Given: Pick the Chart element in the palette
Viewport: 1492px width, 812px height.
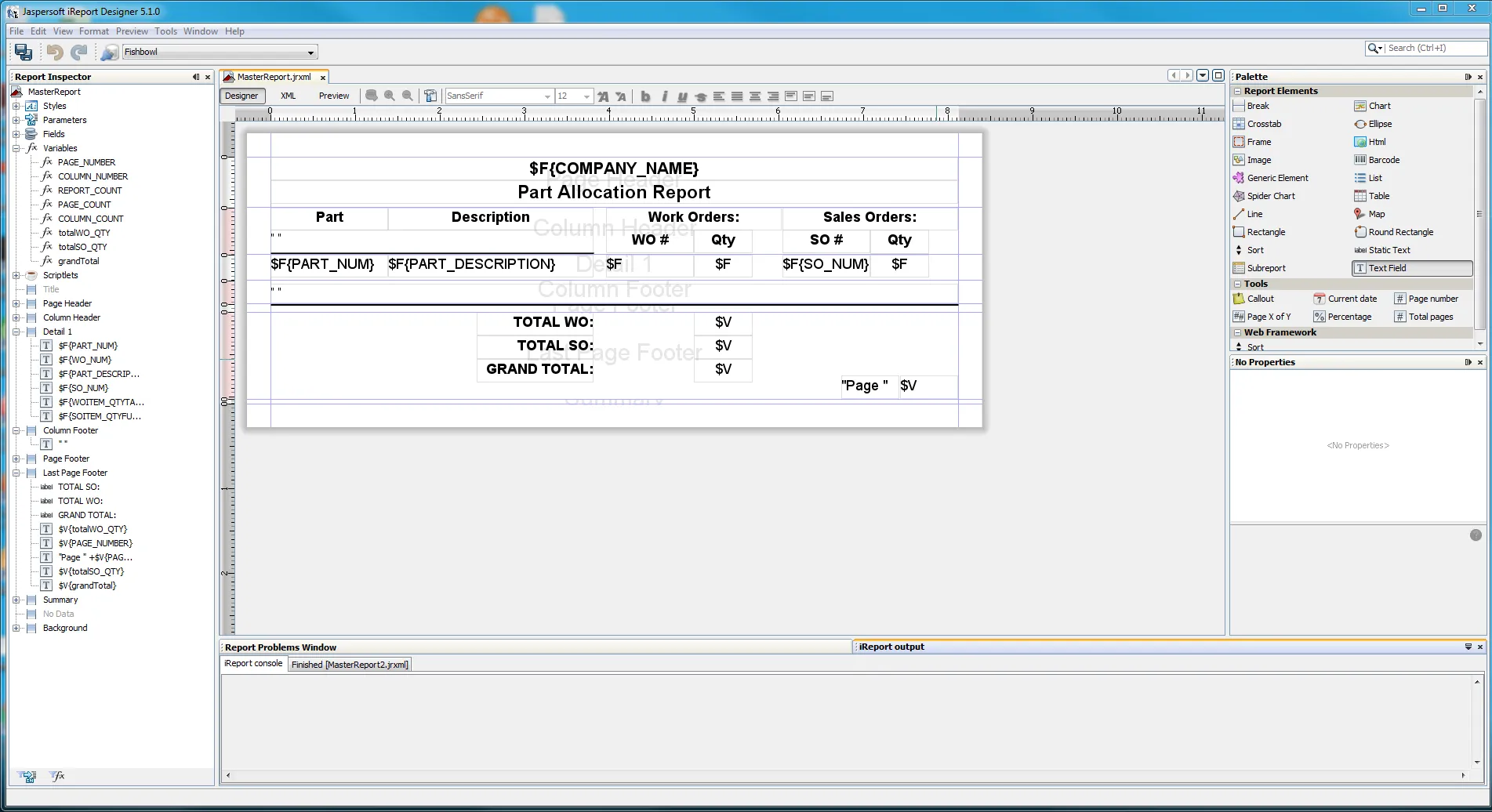Looking at the screenshot, I should (x=1373, y=106).
